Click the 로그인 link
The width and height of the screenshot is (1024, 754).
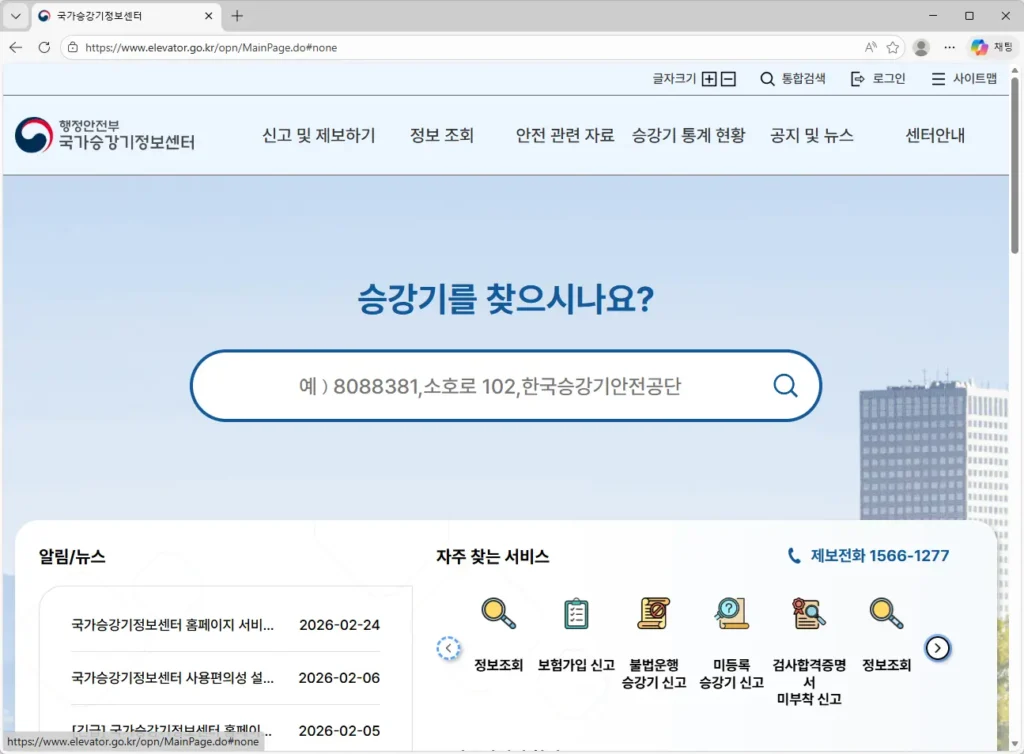(888, 79)
